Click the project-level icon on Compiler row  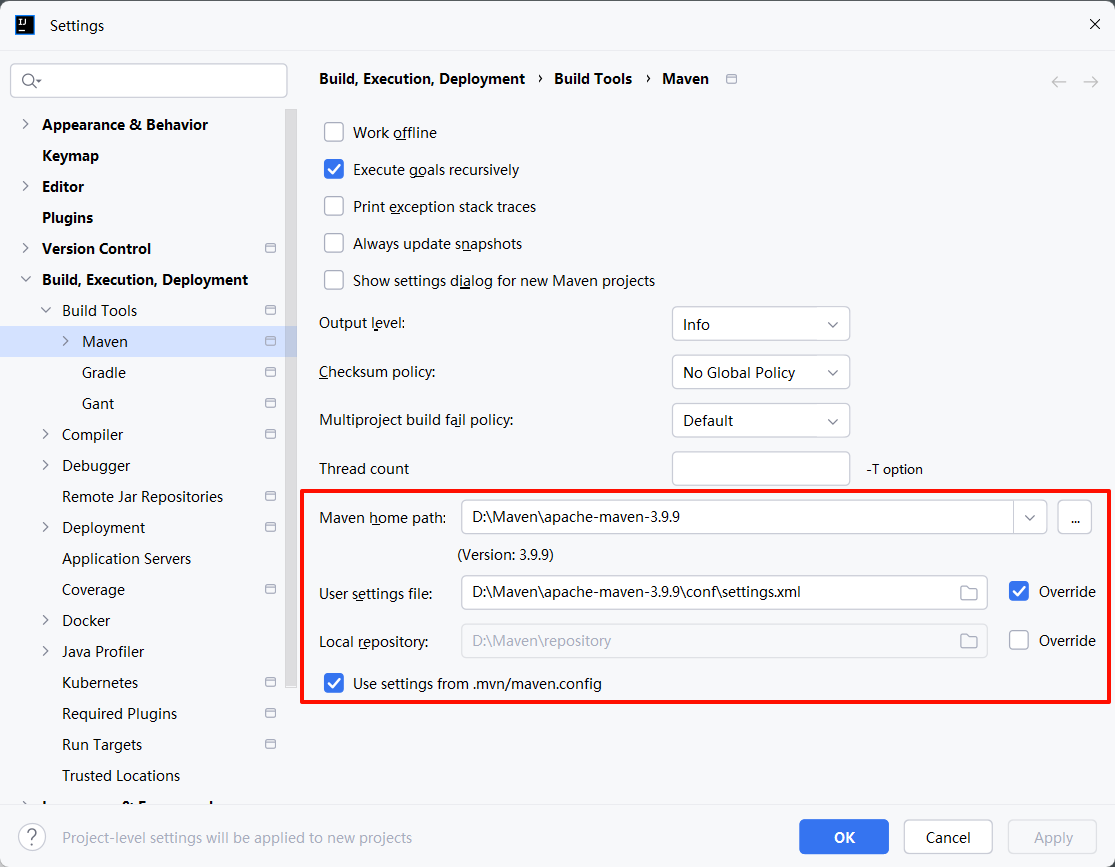click(x=270, y=434)
